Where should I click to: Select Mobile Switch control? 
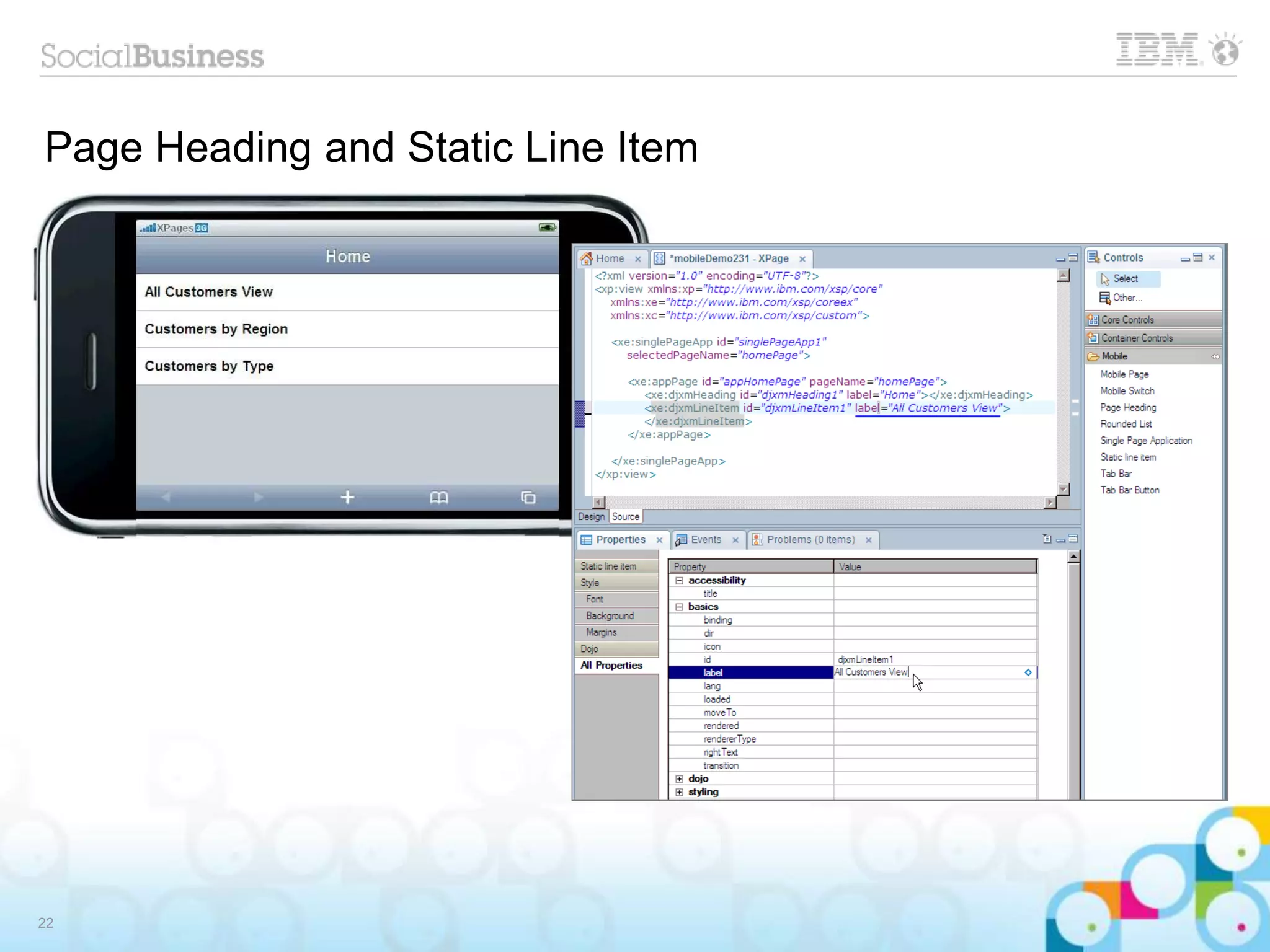click(x=1127, y=391)
